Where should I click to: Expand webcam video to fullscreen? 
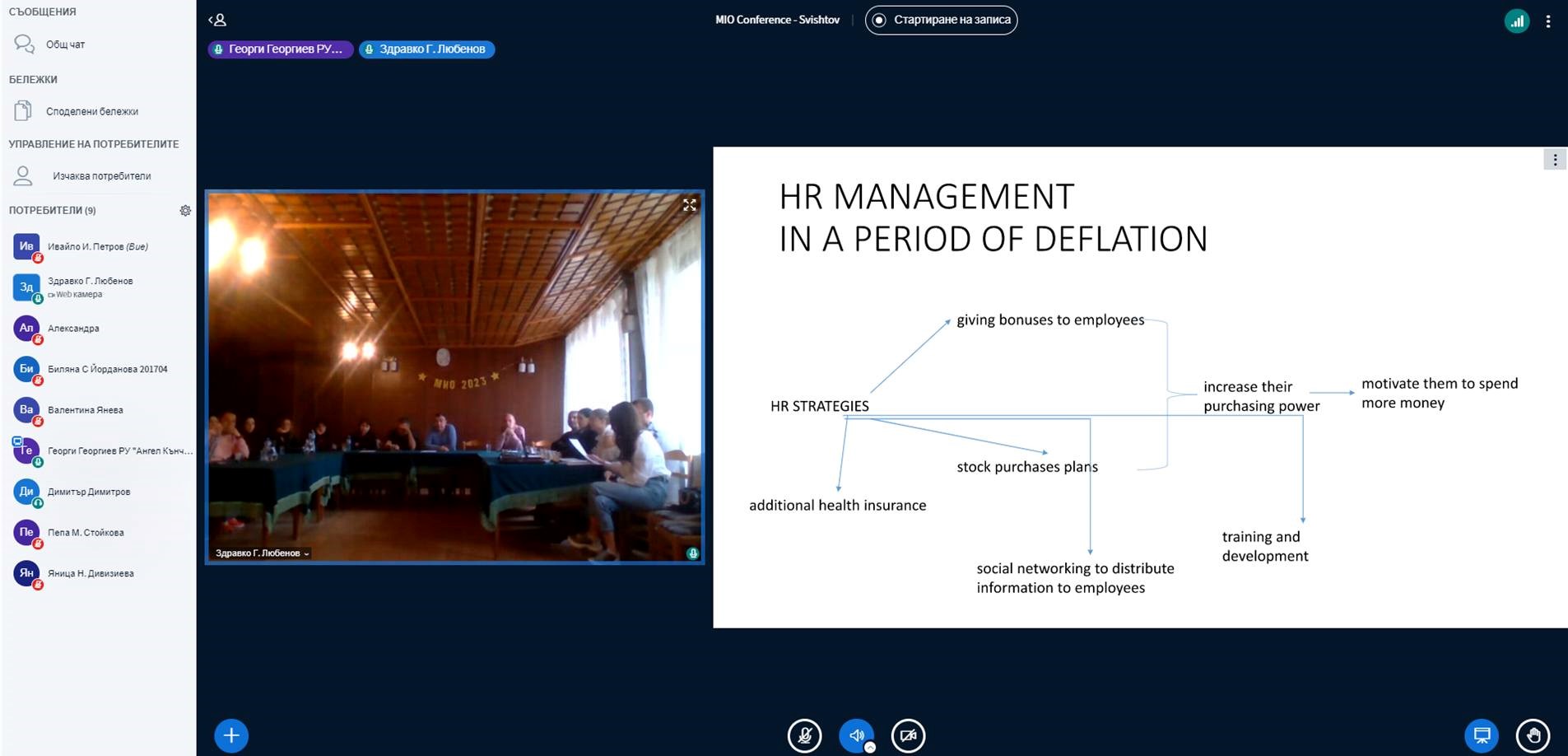689,205
